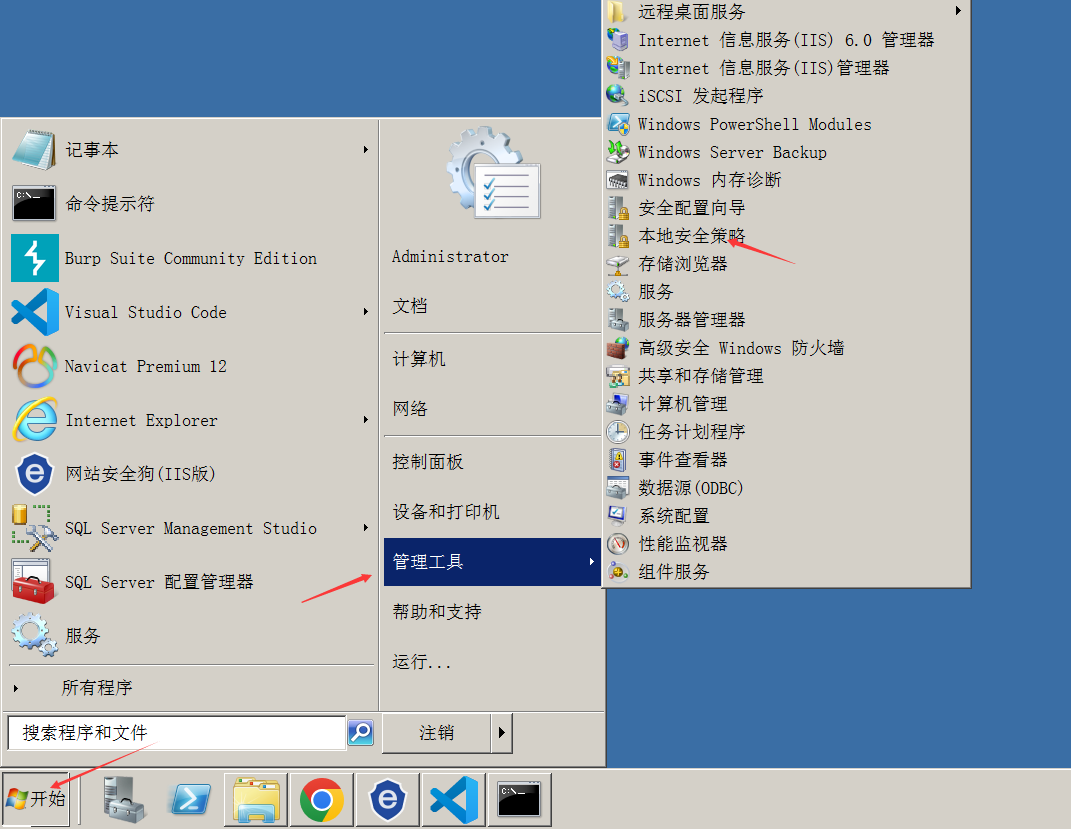Screen dimensions: 1071x829
Task: Open 任务计划程序
Action: (785, 432)
